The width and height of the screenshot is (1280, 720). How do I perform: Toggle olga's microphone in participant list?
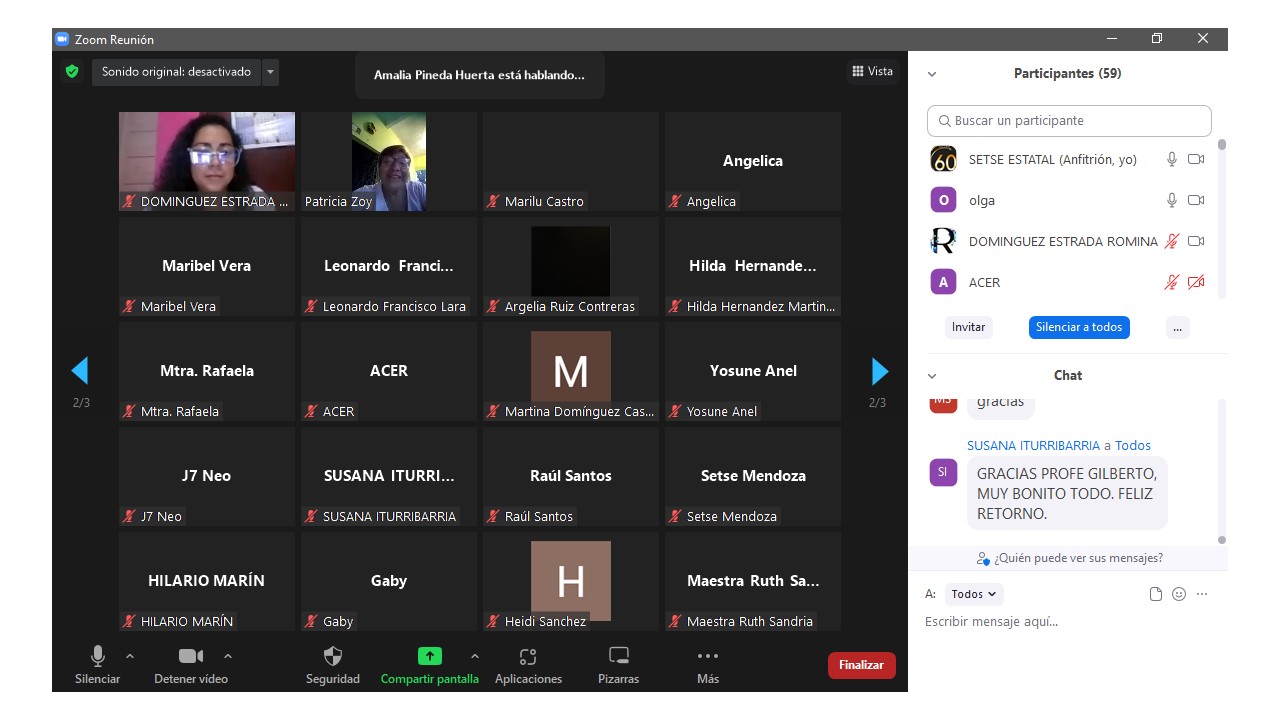1172,200
